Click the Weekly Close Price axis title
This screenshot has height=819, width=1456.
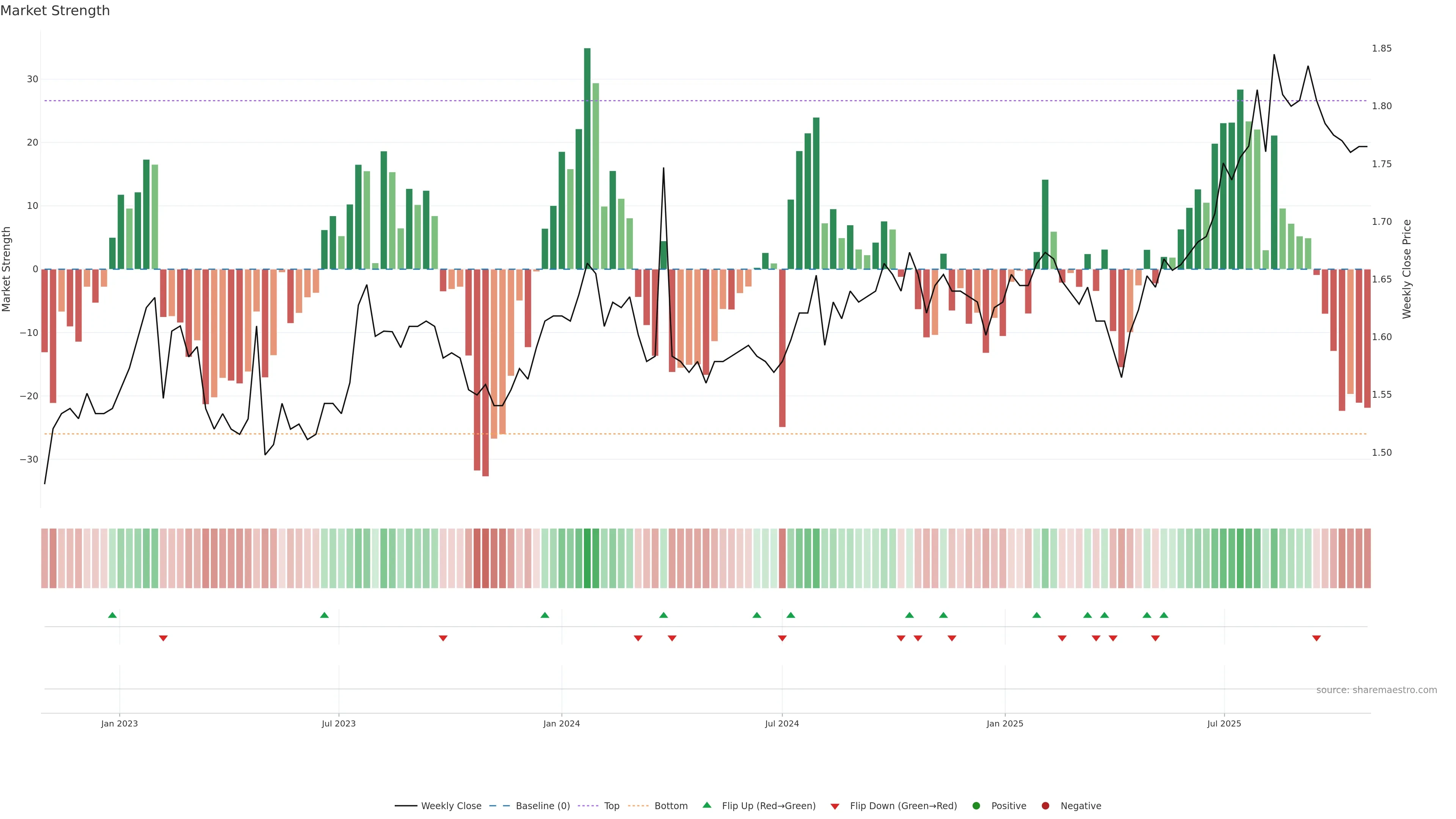(x=1407, y=269)
